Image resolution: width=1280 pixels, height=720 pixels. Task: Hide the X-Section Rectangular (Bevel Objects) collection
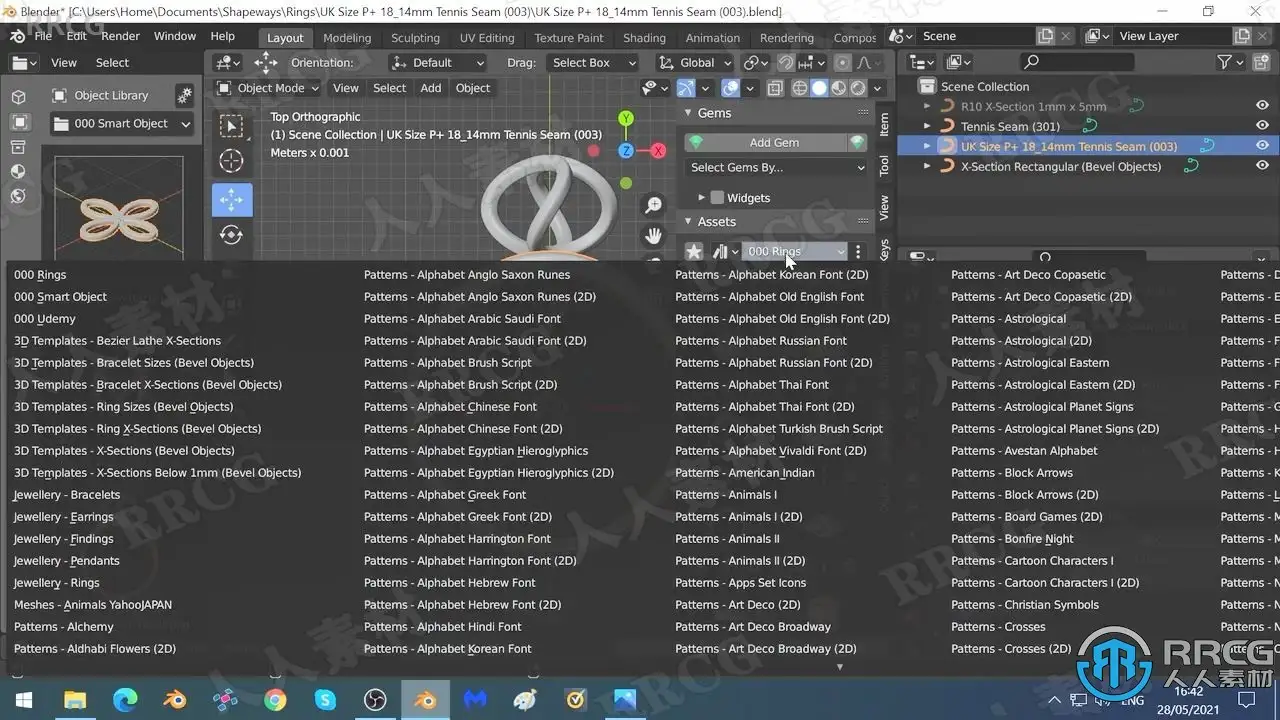click(x=1262, y=166)
